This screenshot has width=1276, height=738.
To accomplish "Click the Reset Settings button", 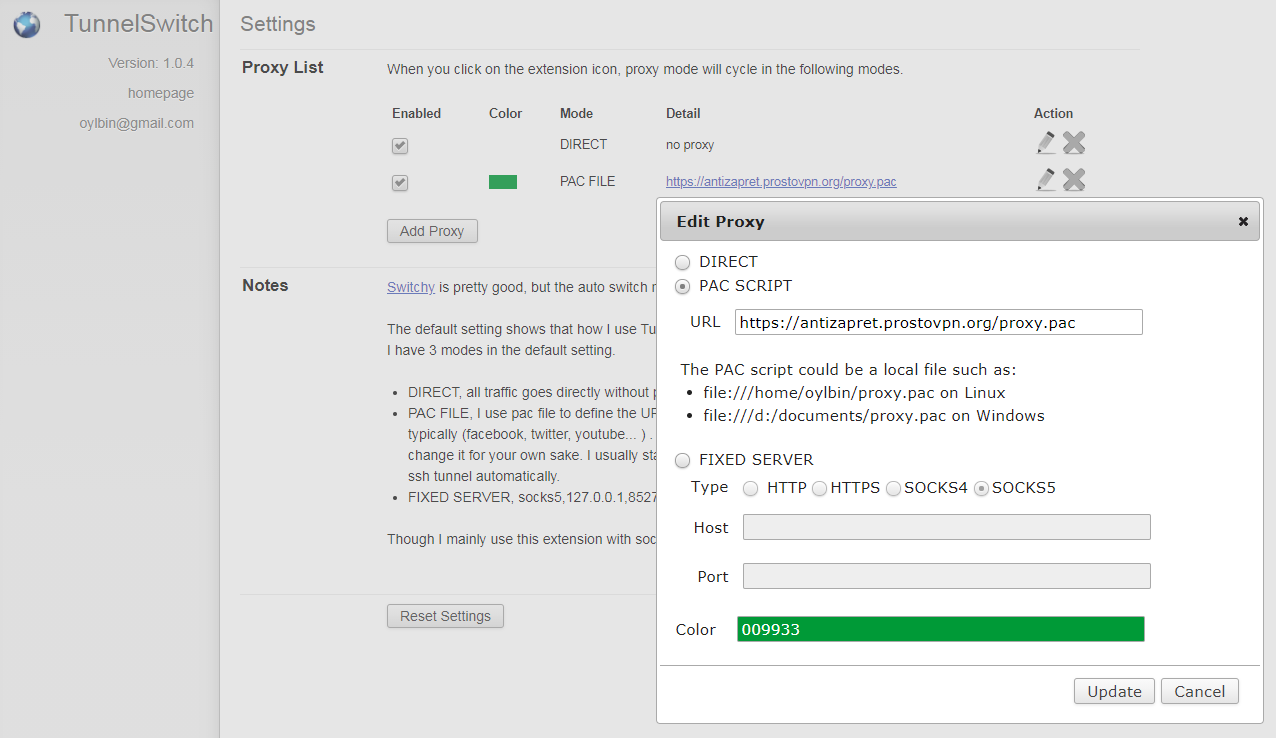I will coord(445,616).
